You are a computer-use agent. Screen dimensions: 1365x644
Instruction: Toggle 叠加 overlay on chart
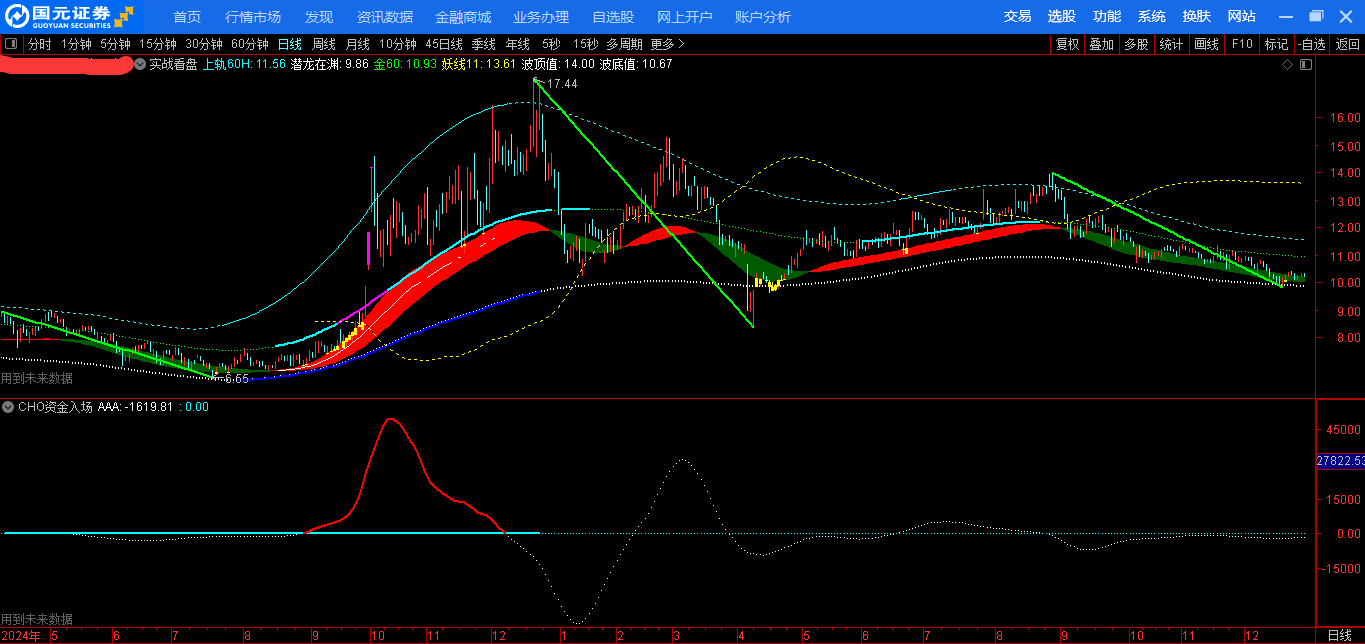(x=1101, y=44)
